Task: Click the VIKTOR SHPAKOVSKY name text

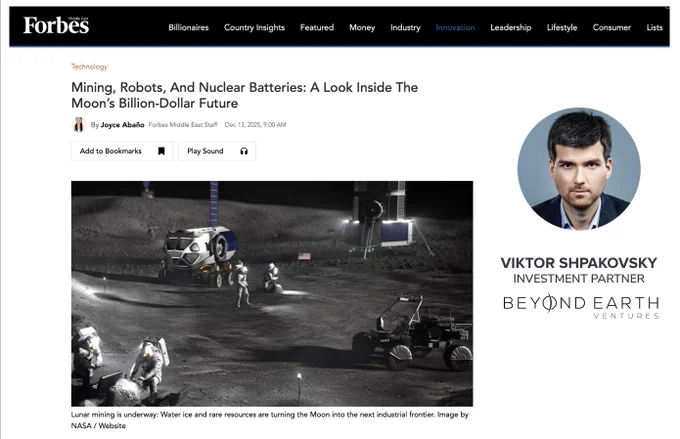Action: tap(579, 262)
